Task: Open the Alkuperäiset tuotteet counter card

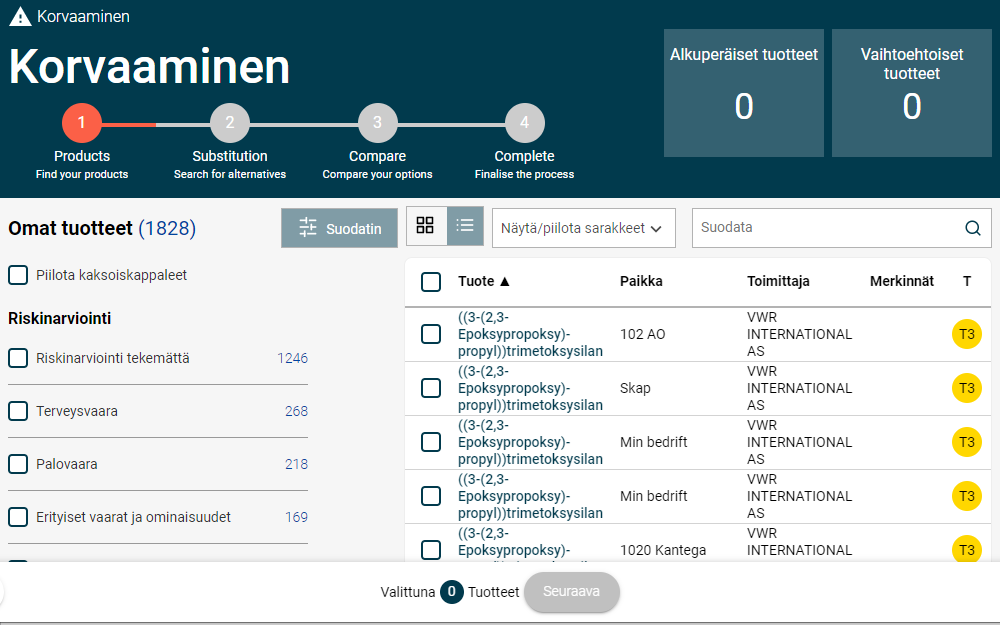Action: point(744,93)
